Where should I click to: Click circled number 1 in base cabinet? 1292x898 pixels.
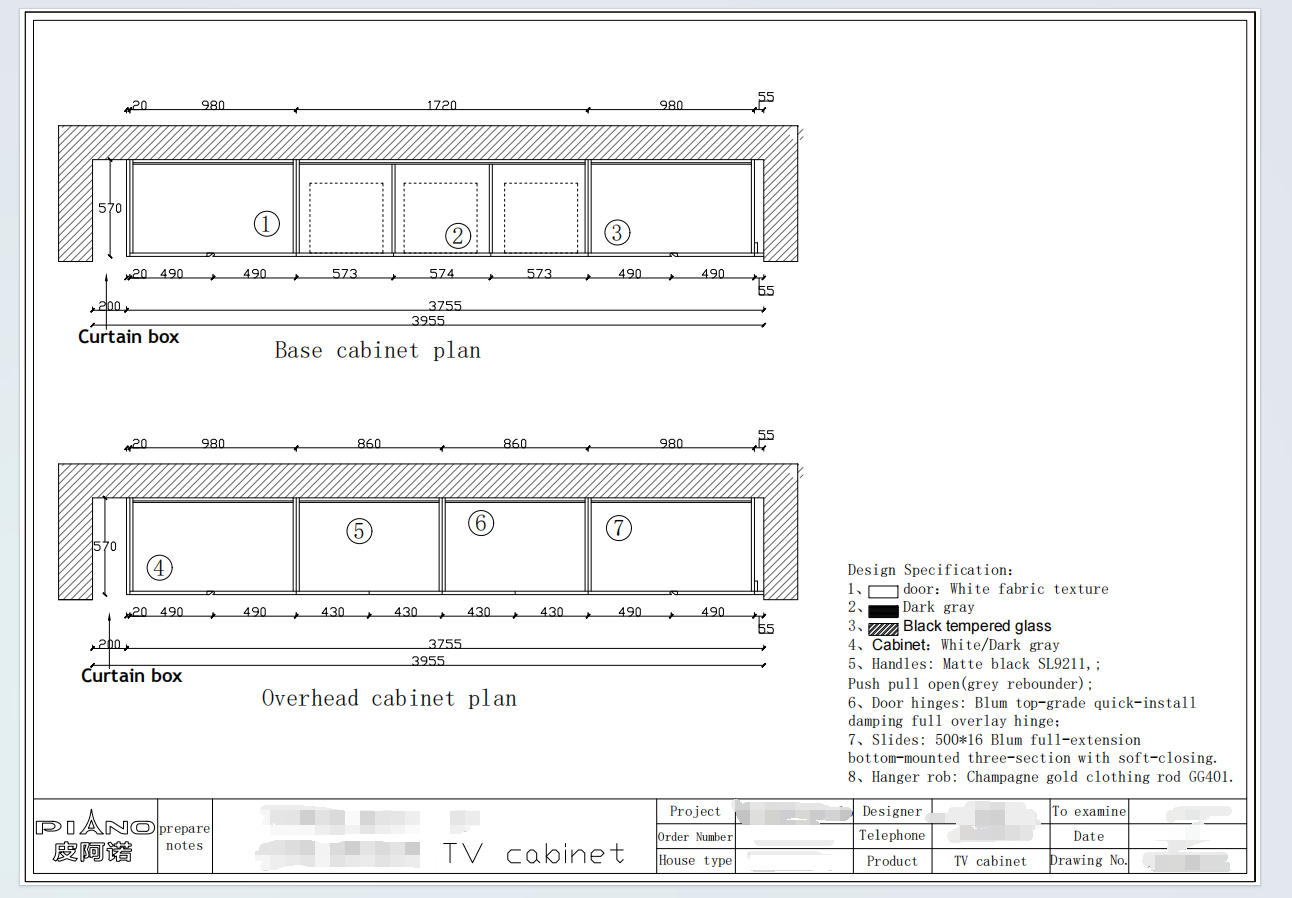point(266,224)
